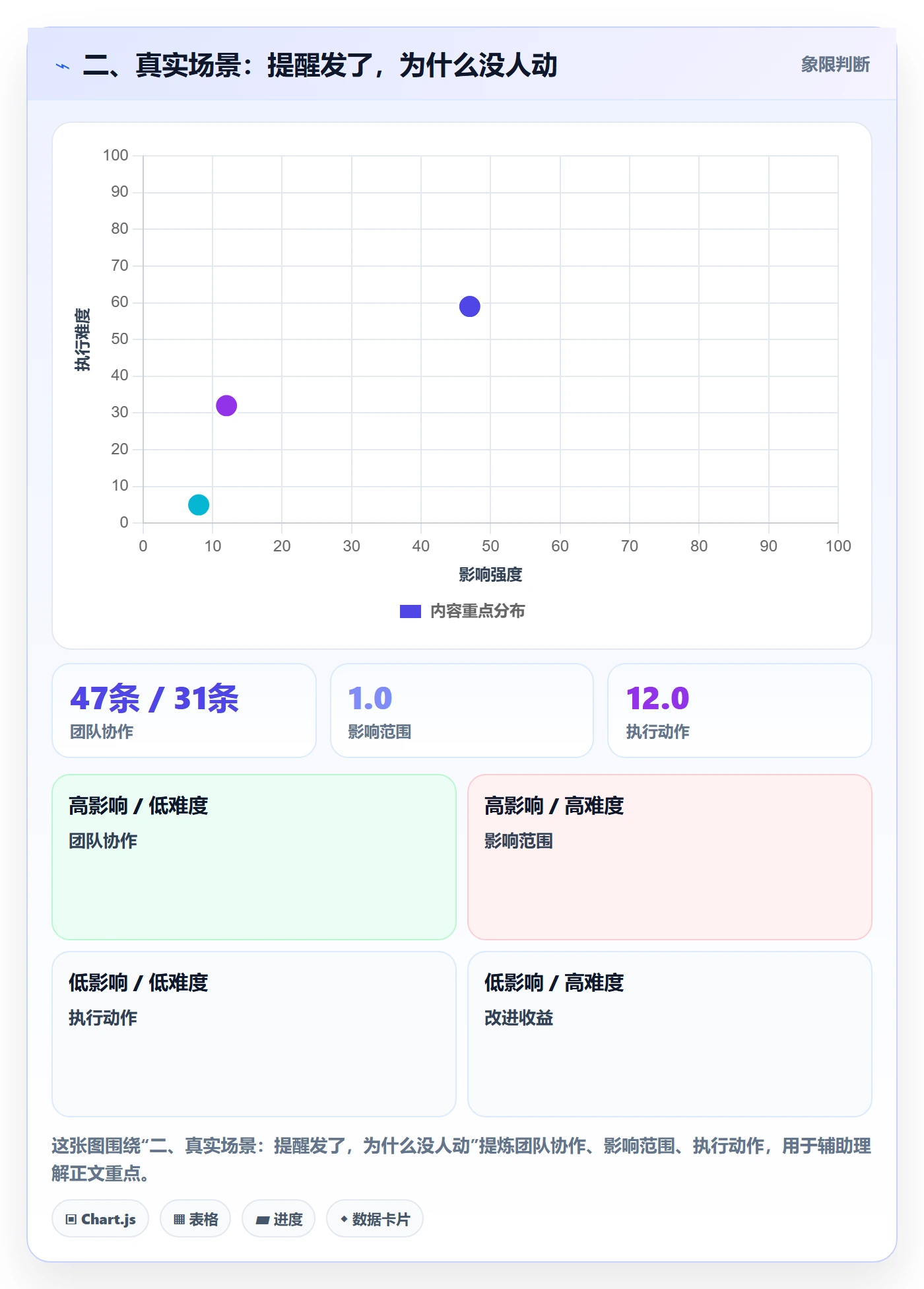Click the 12.0 执行动作 stat card
Screen dimensions: 924x1289
point(739,711)
